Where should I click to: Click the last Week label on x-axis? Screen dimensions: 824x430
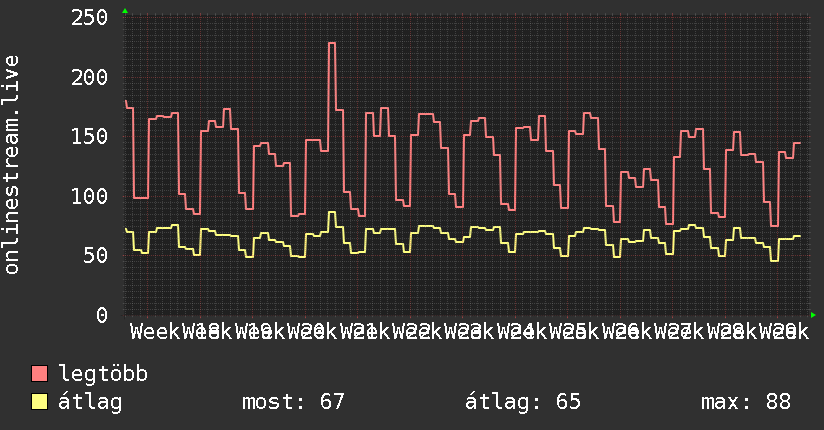784,332
